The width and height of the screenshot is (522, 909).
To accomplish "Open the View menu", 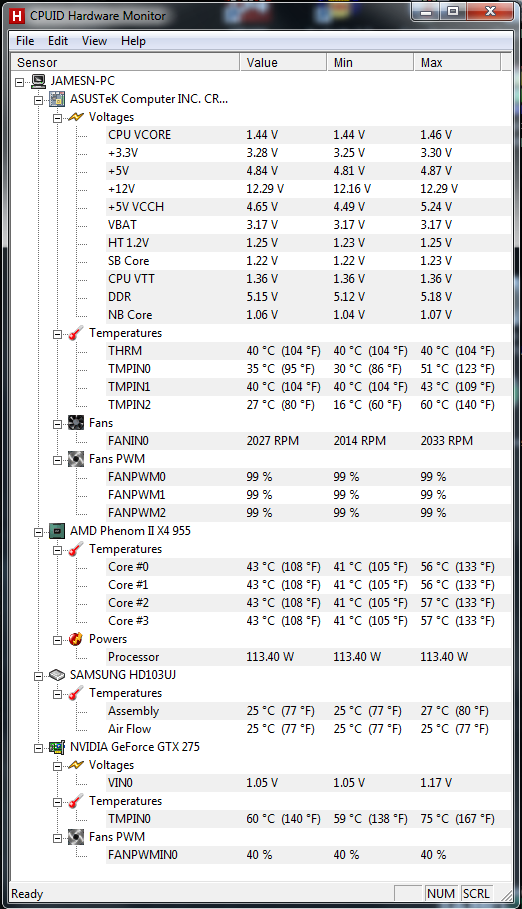I will 94,41.
